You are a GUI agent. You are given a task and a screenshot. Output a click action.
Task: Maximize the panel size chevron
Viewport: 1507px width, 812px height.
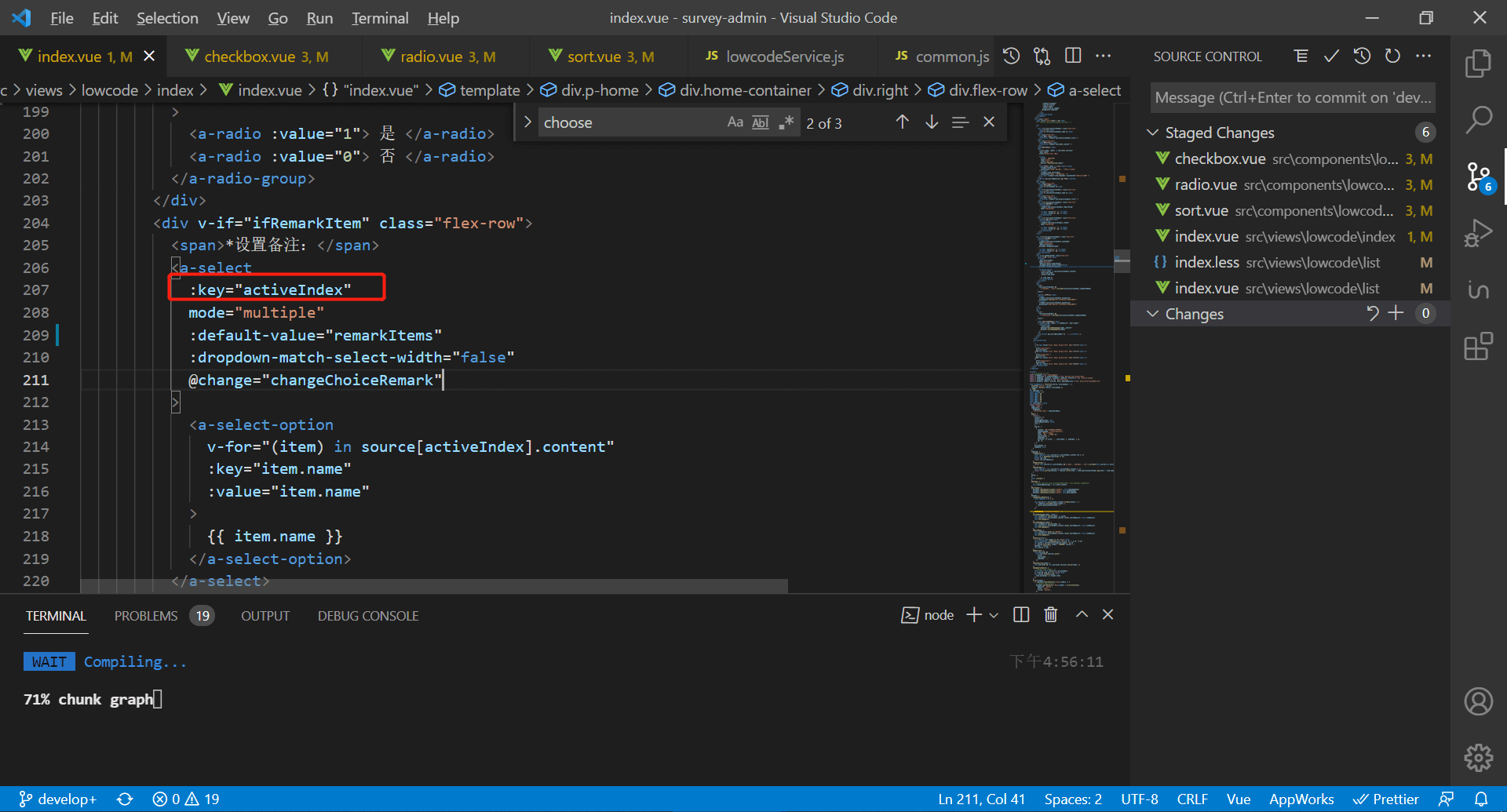[1082, 615]
